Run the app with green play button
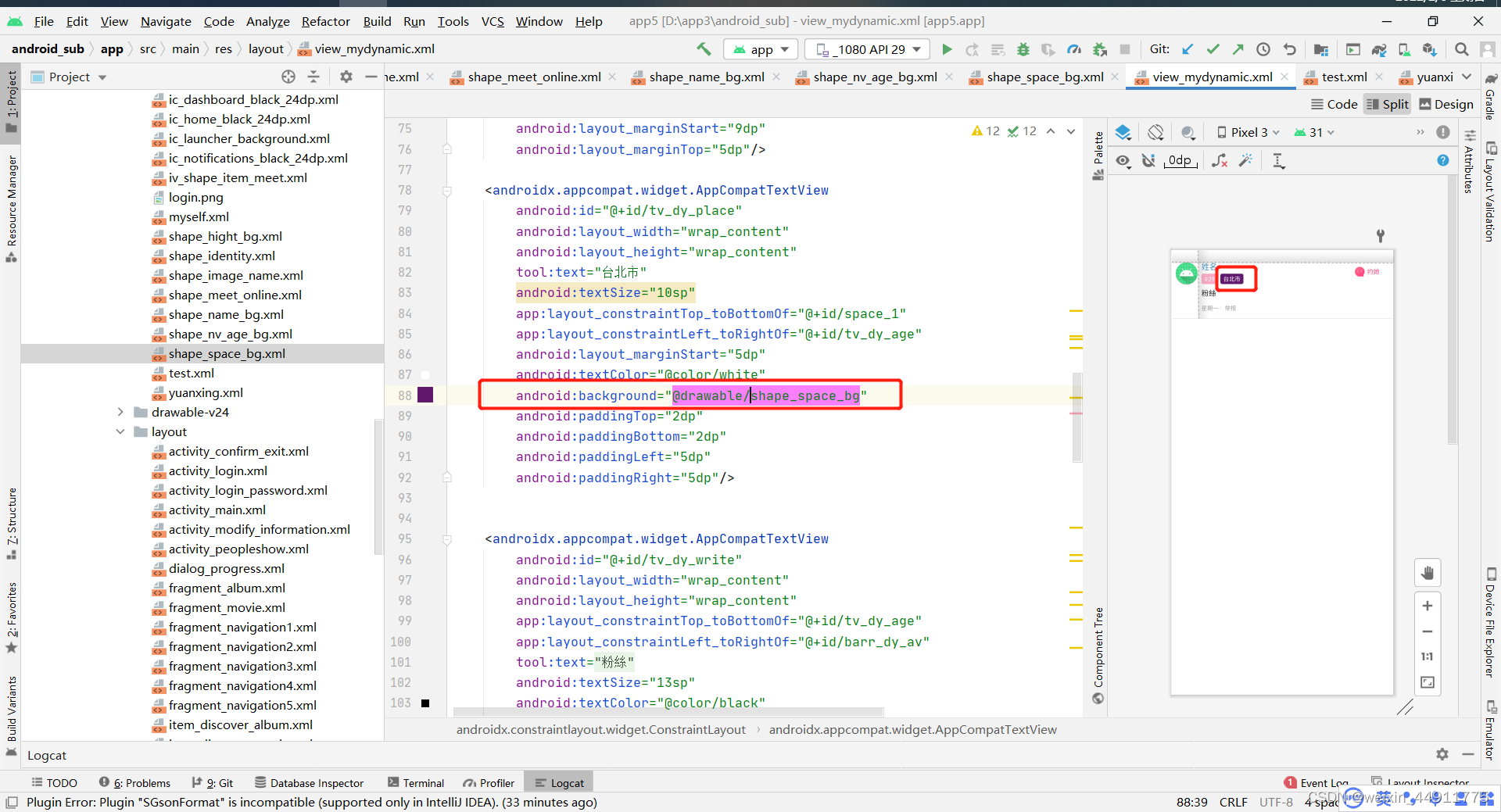This screenshot has height=812, width=1501. 947,49
